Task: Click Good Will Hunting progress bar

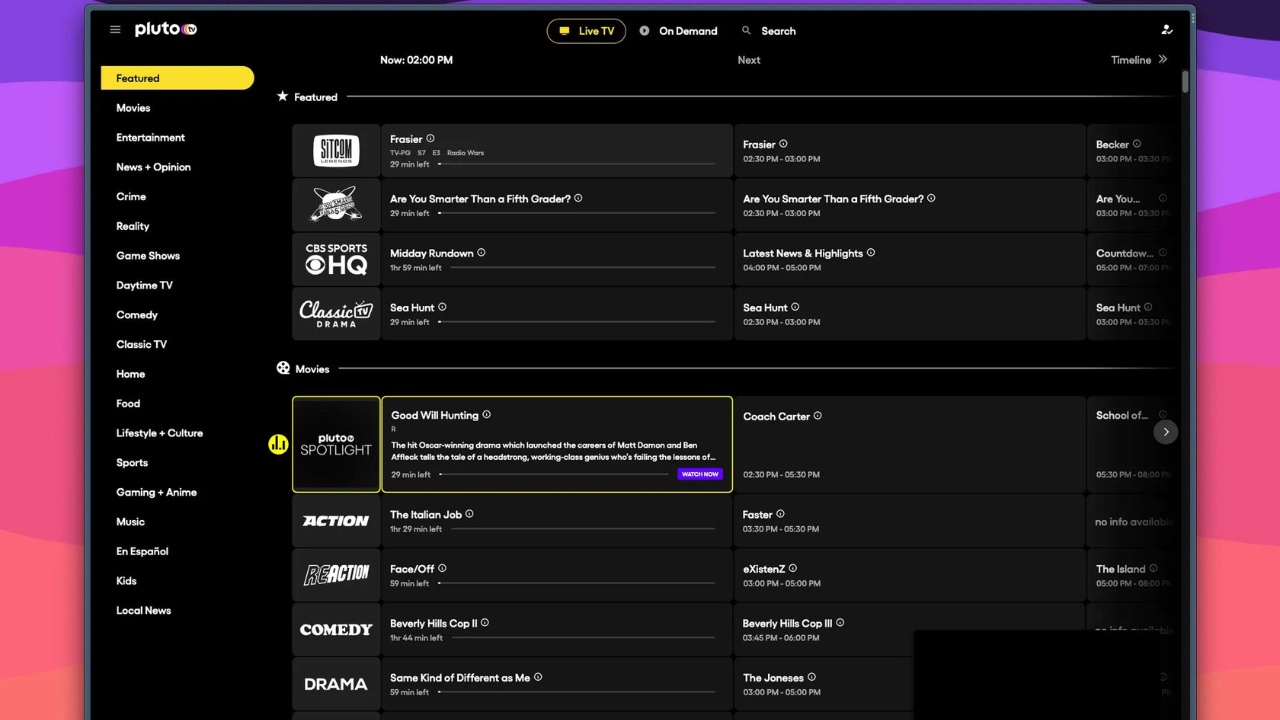Action: (x=554, y=474)
